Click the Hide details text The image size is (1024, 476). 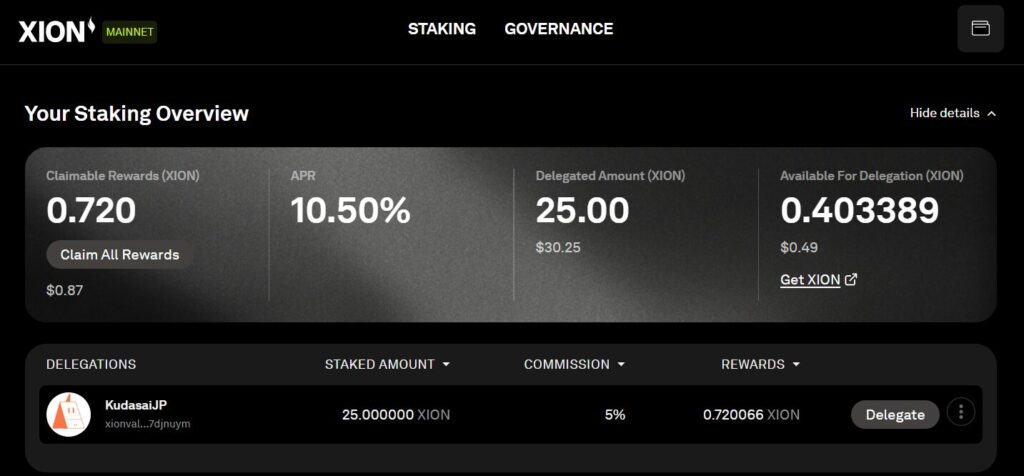coord(944,113)
